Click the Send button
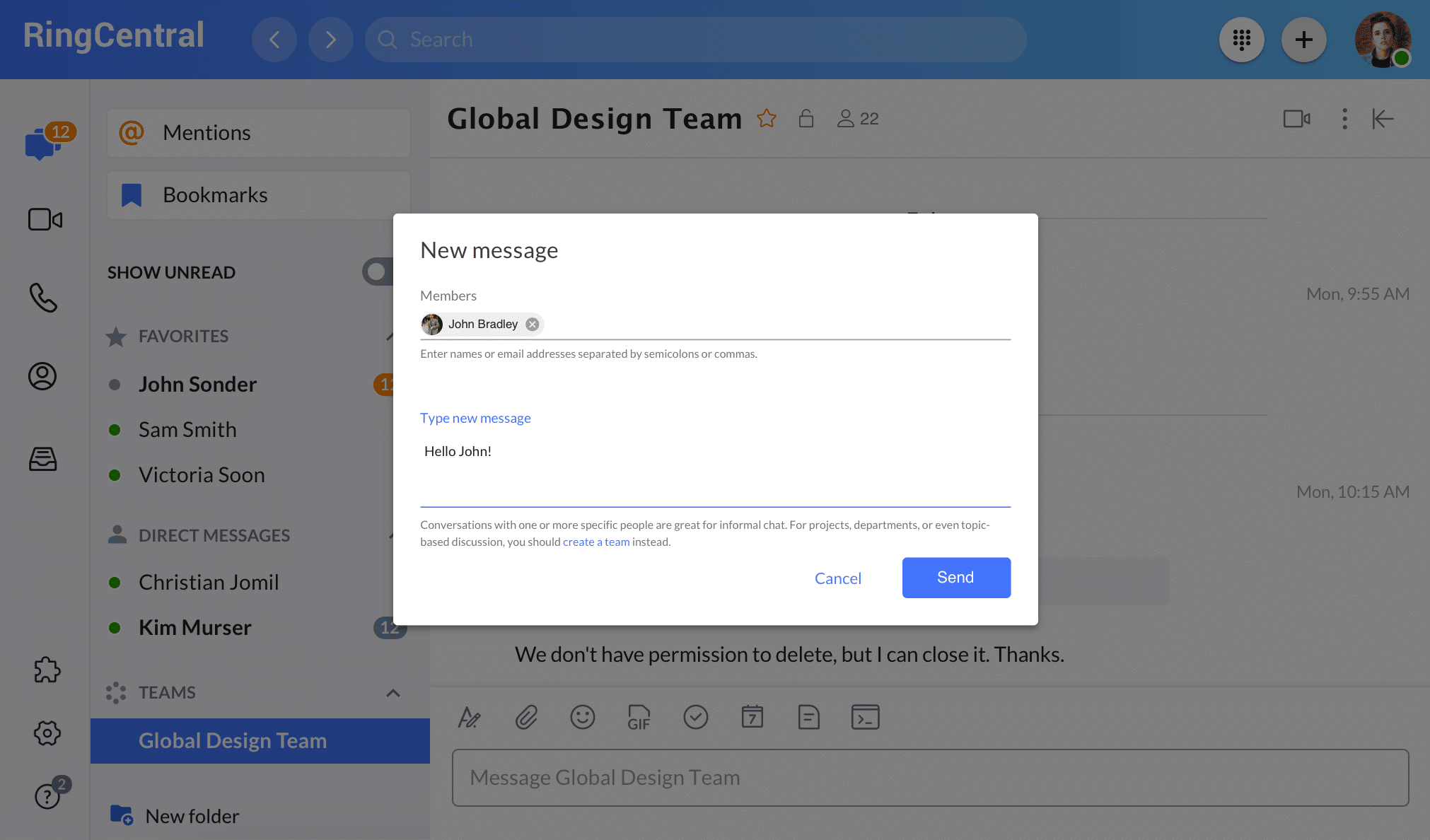This screenshot has width=1430, height=840. 955,578
